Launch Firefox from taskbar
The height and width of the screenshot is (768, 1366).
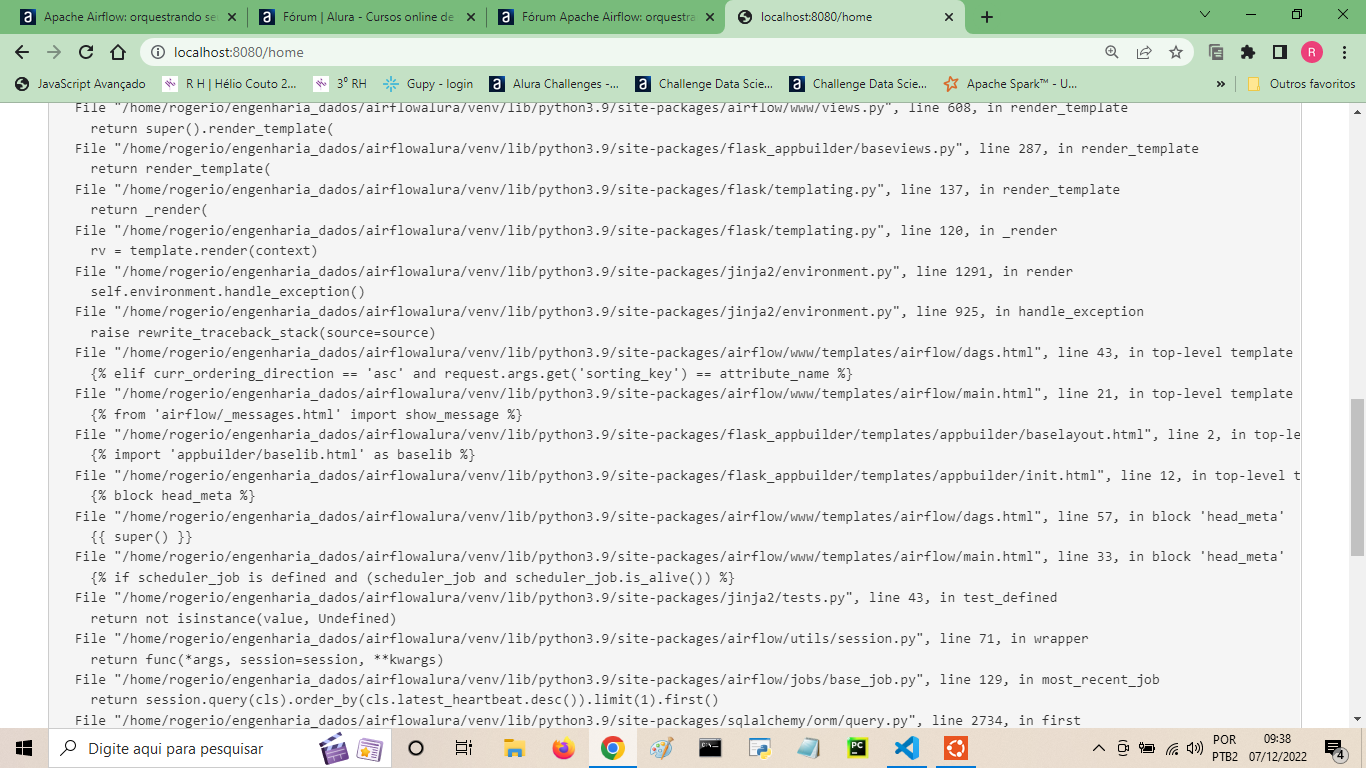pos(563,748)
